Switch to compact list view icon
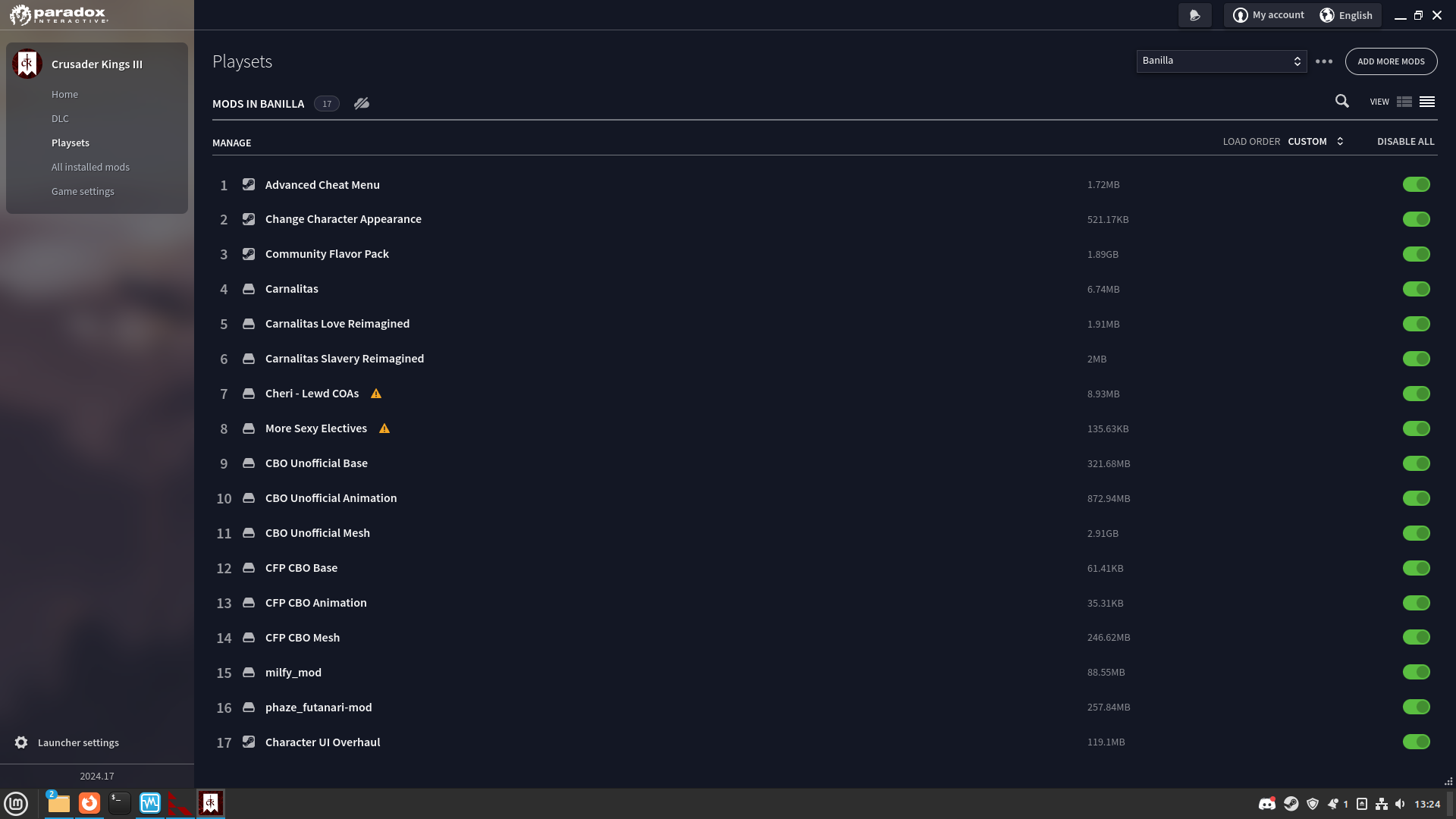1456x819 pixels. tap(1427, 102)
